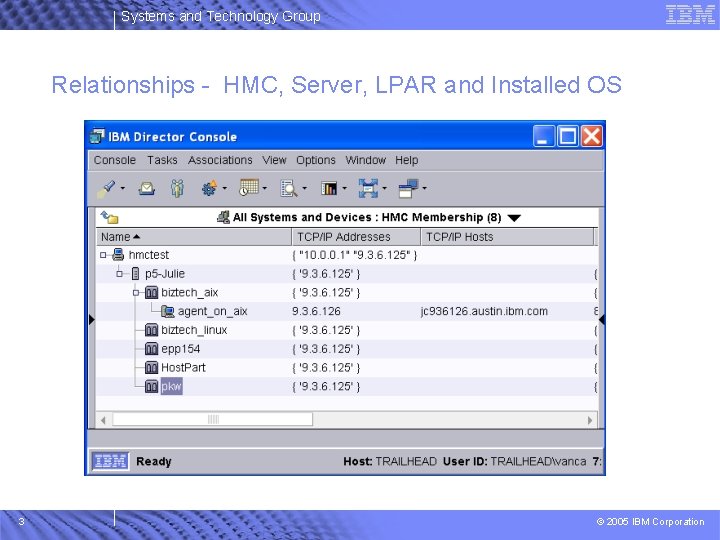Open the inventory magnifier dropdown arrow

[x=304, y=188]
